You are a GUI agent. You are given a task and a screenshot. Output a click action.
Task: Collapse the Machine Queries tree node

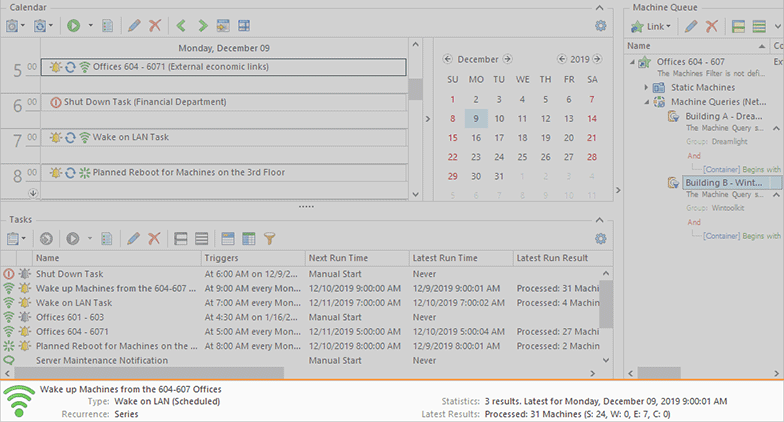point(647,103)
